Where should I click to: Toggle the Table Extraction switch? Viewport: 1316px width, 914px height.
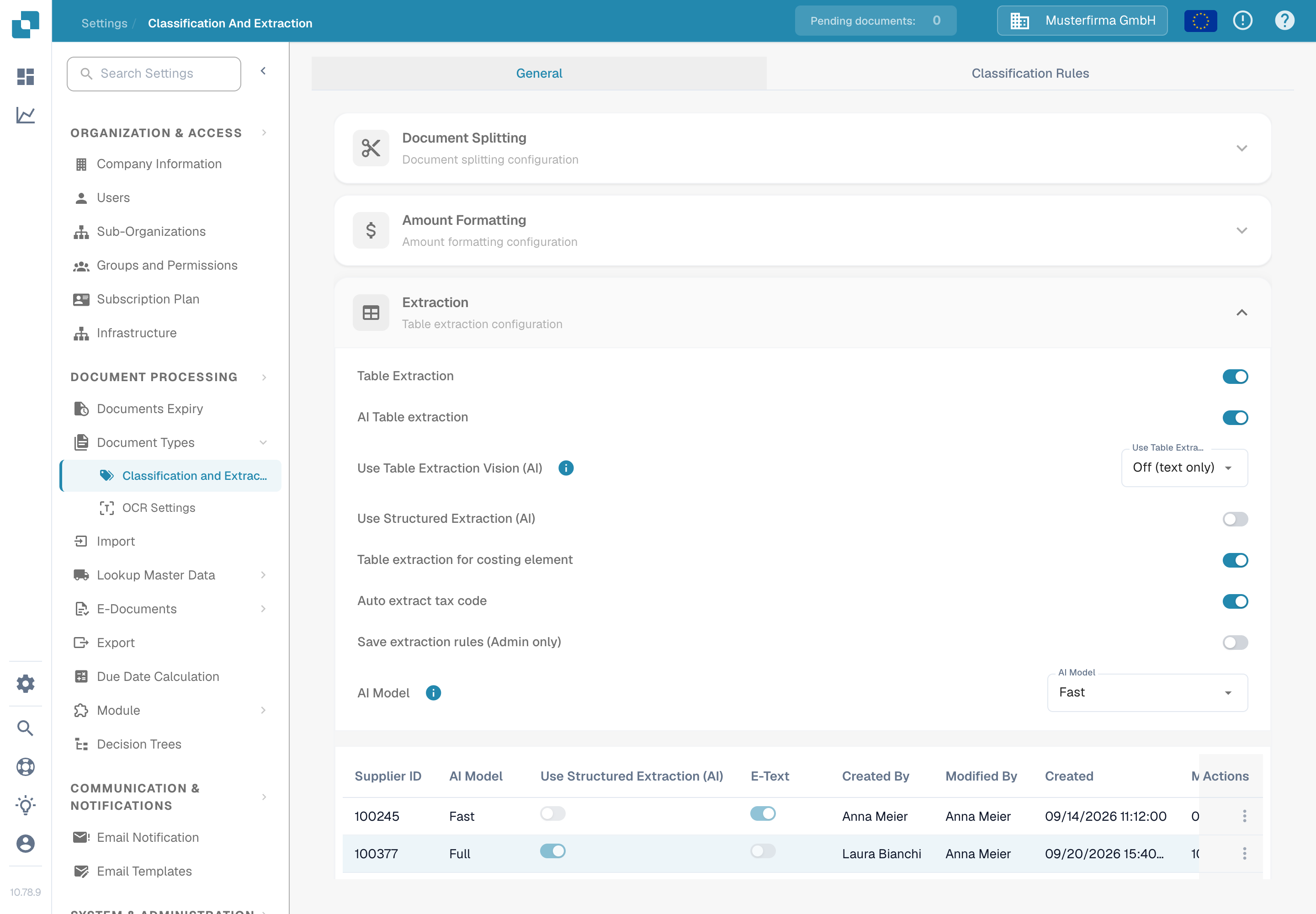tap(1235, 376)
